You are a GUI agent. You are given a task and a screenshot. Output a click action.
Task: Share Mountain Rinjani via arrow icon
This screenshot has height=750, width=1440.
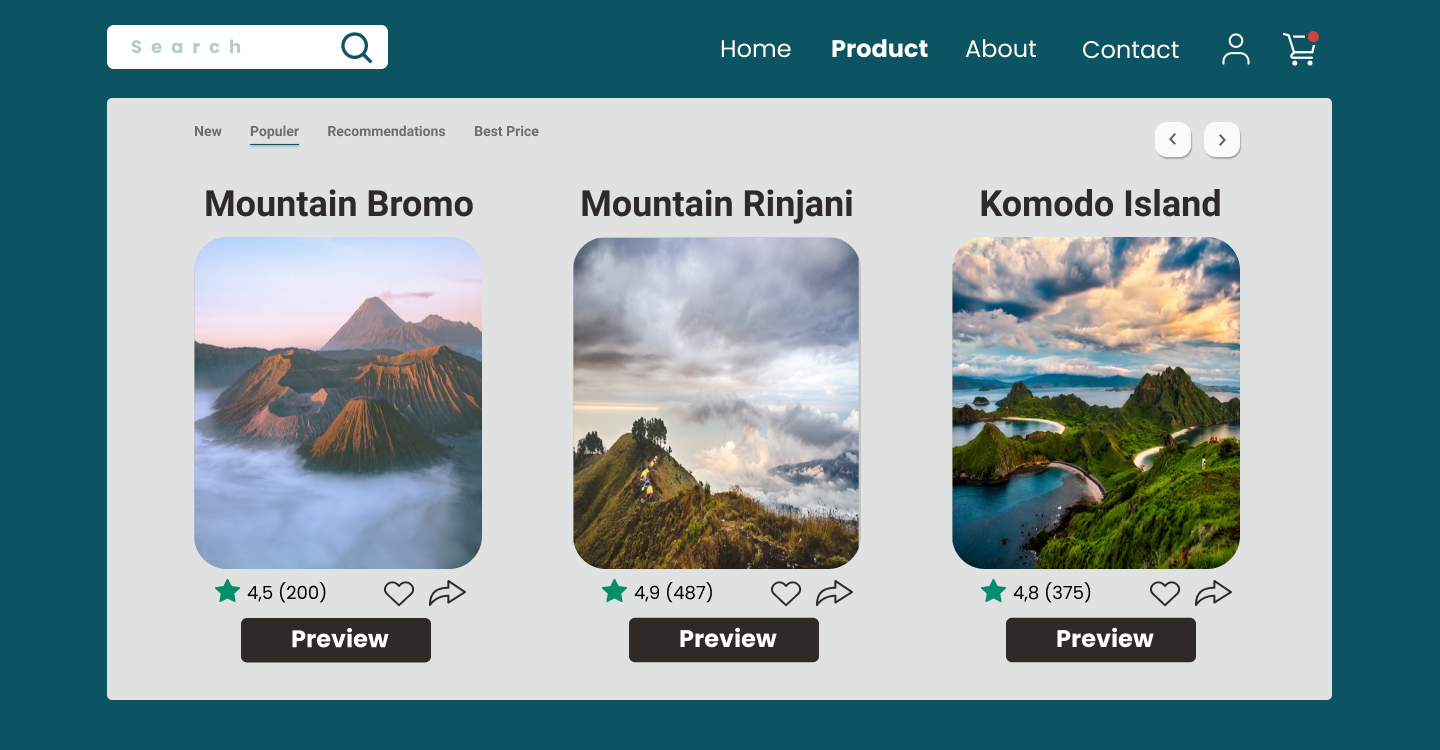(x=834, y=593)
